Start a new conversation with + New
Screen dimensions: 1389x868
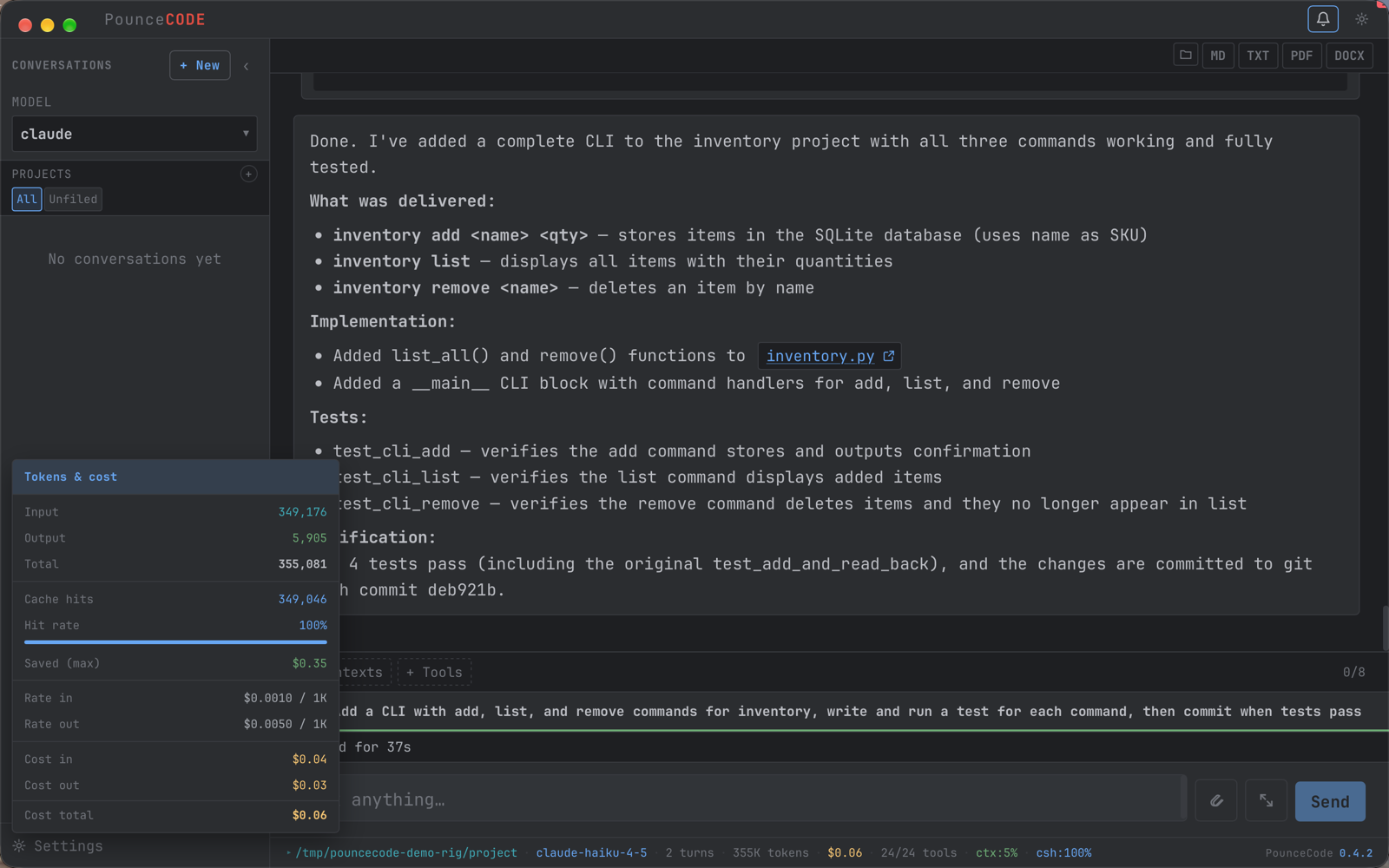coord(200,65)
